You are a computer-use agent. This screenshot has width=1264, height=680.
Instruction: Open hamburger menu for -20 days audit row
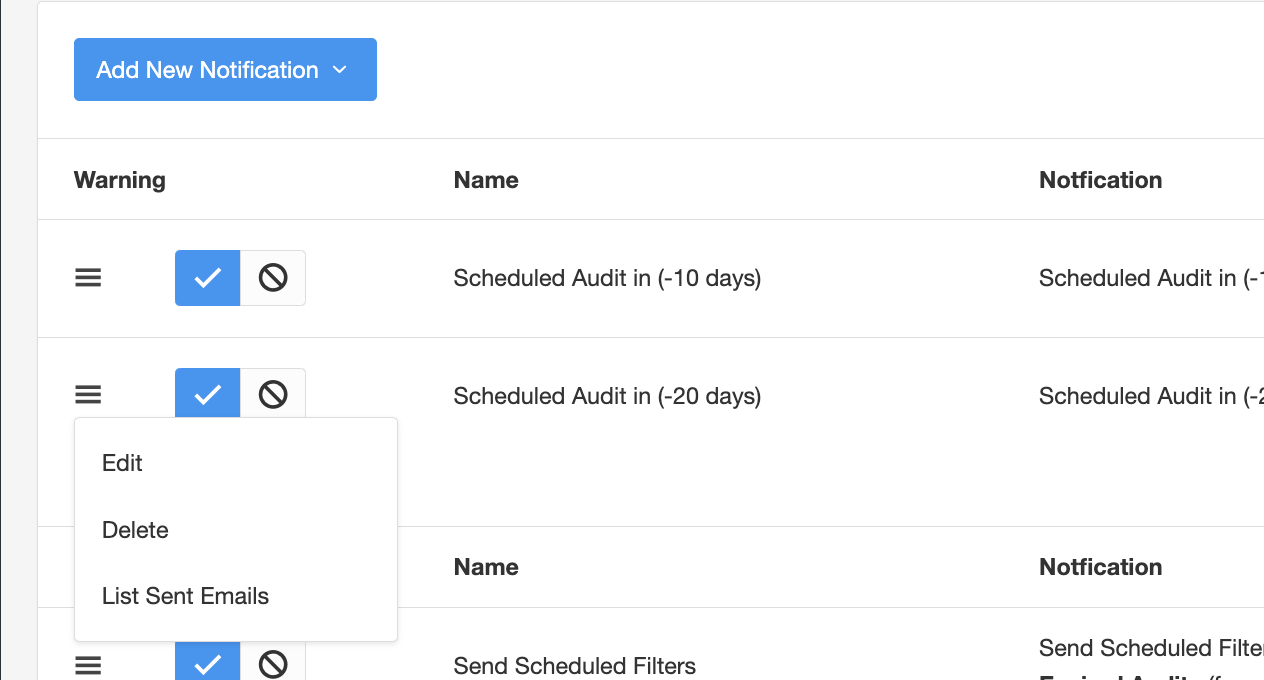[x=88, y=395]
